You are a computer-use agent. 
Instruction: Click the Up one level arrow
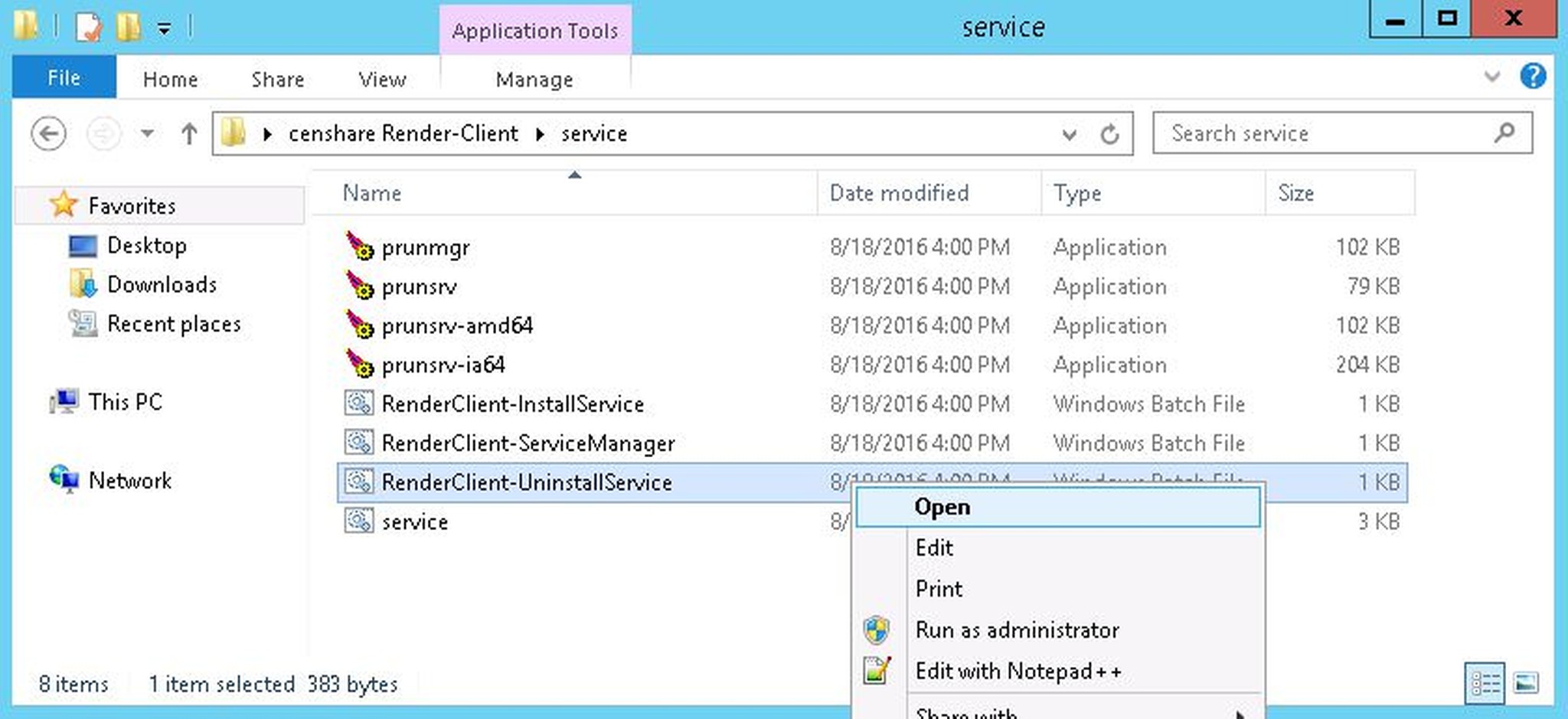click(x=188, y=134)
